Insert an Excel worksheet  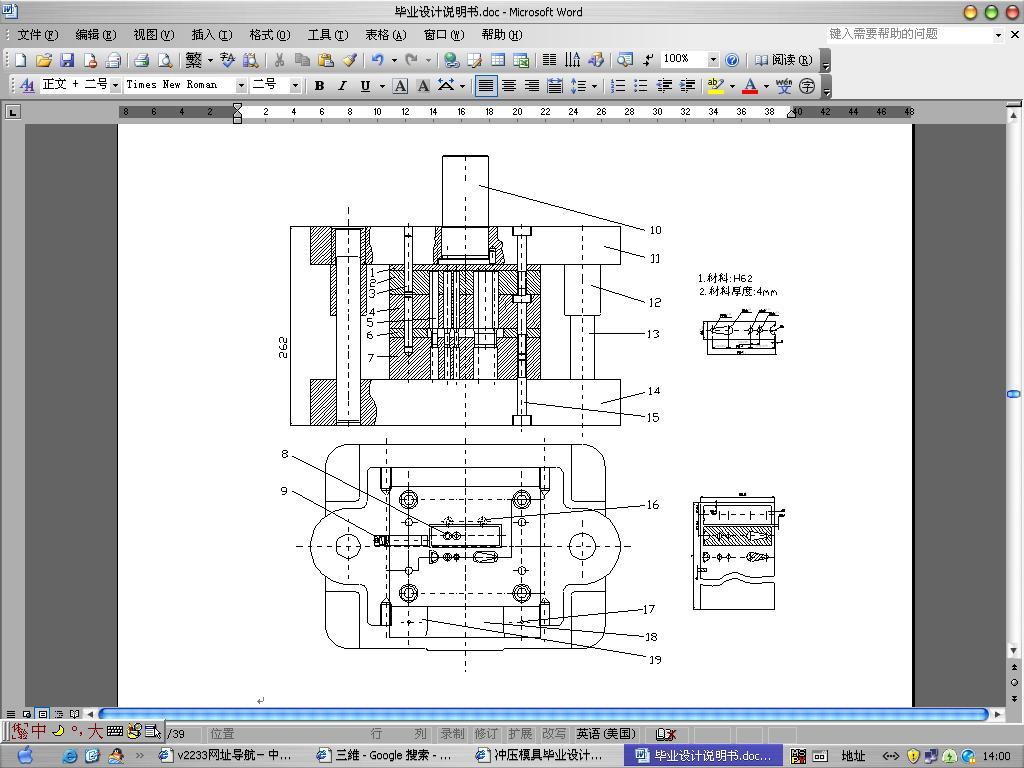[521, 60]
